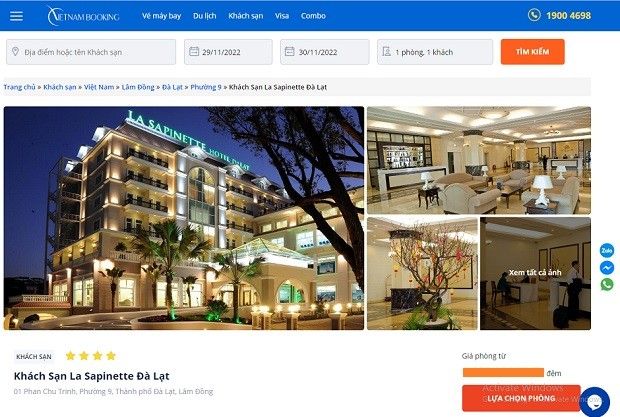The image size is (620, 417).
Task: Click the location pin icon in search
Action: click(15, 52)
